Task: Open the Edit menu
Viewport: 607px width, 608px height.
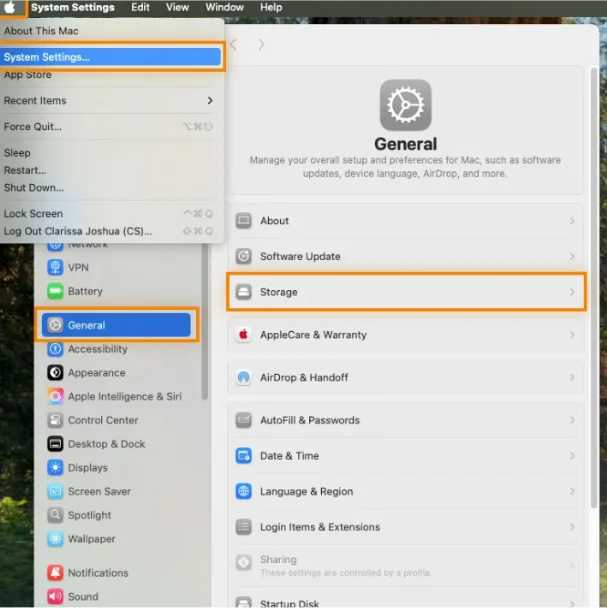Action: [x=140, y=7]
